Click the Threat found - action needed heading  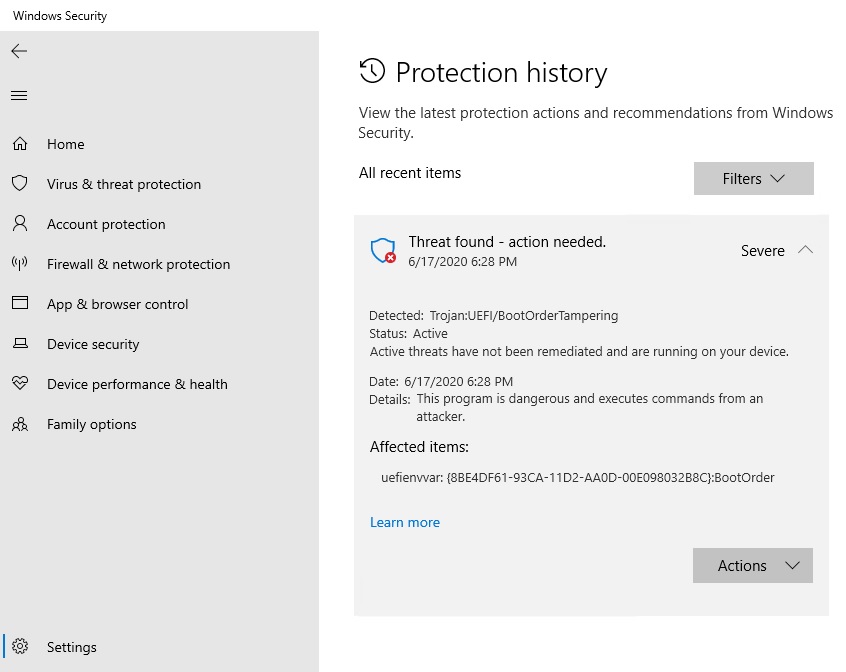tap(507, 242)
